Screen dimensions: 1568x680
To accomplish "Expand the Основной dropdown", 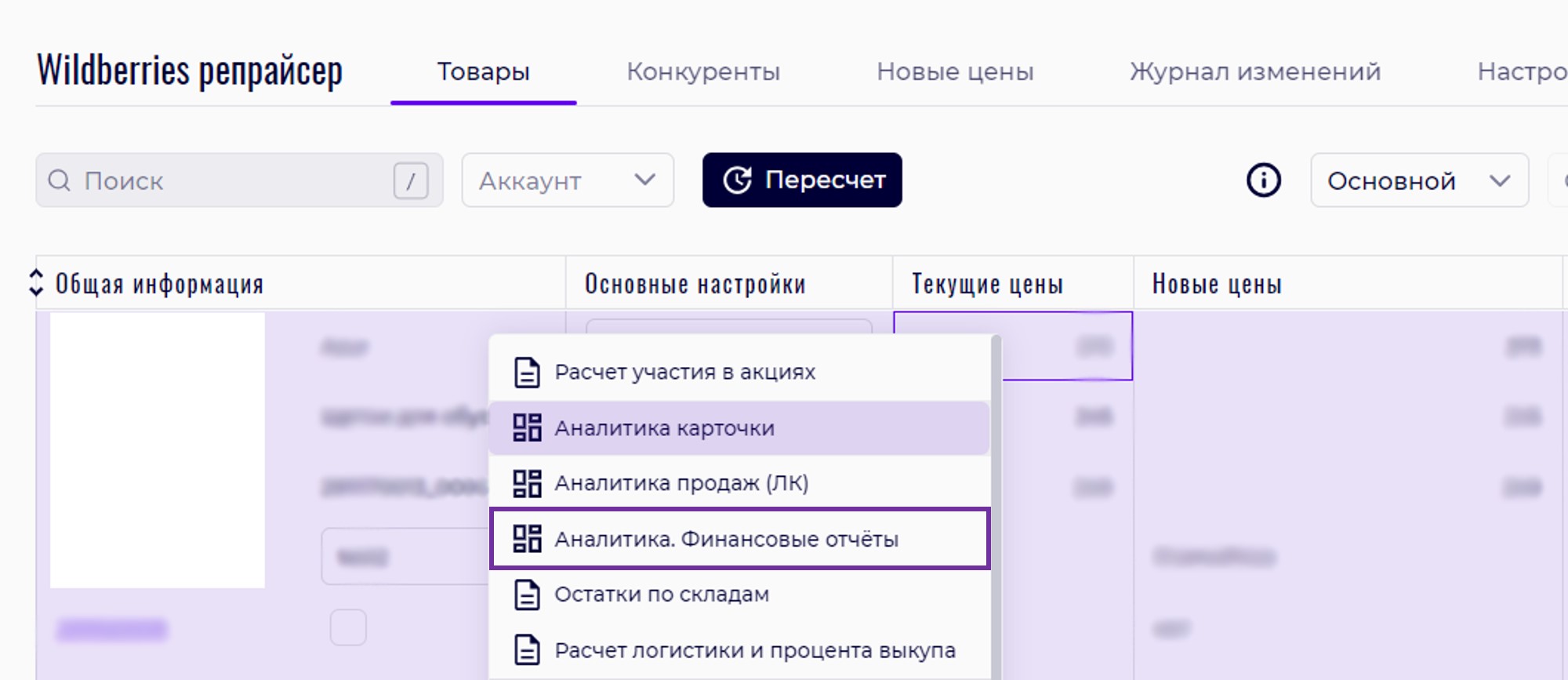I will tap(1419, 180).
